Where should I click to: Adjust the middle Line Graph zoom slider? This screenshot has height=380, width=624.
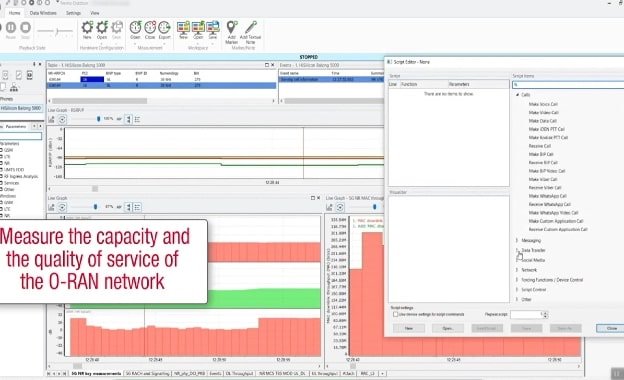[x=95, y=207]
